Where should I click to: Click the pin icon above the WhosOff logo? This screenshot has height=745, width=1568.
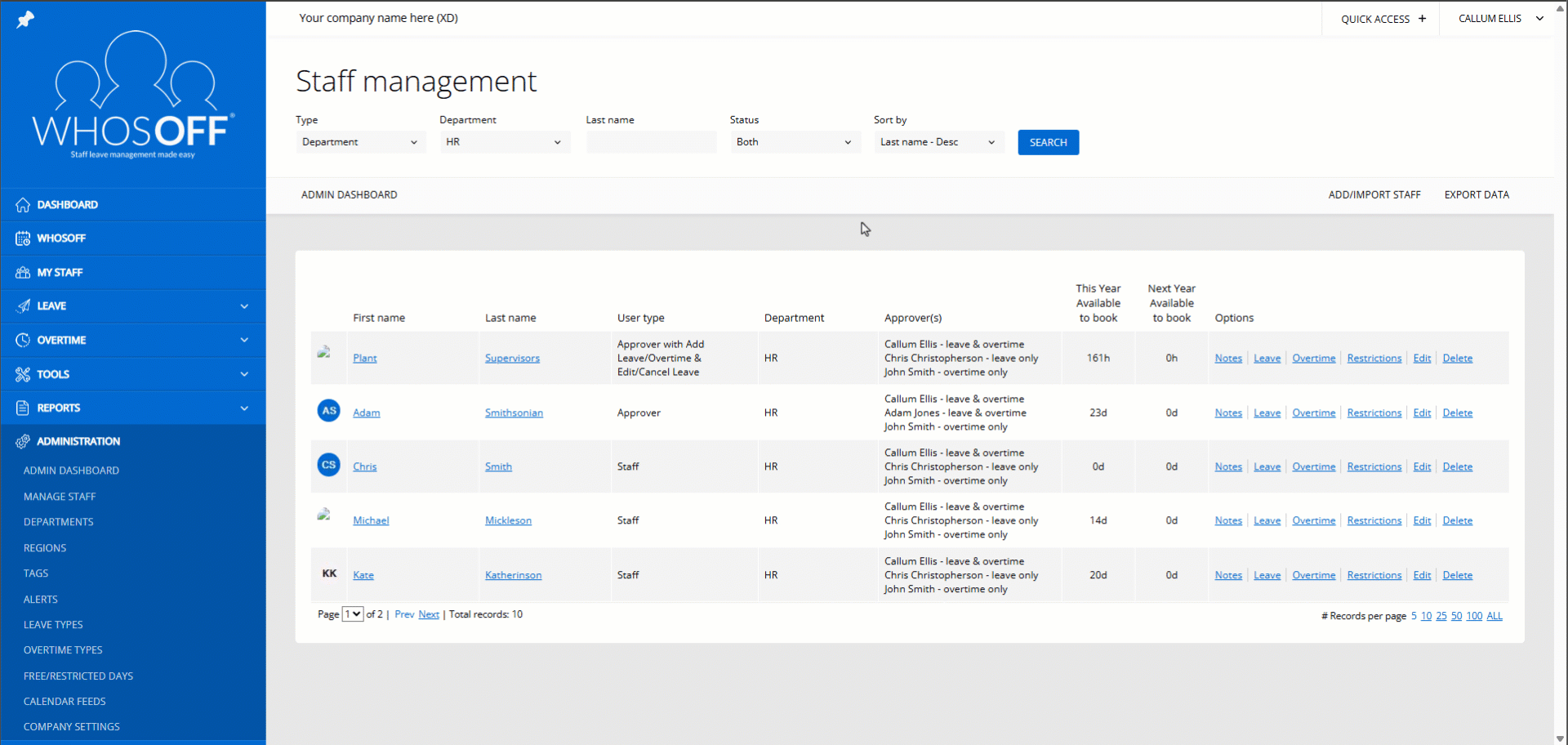[x=25, y=19]
